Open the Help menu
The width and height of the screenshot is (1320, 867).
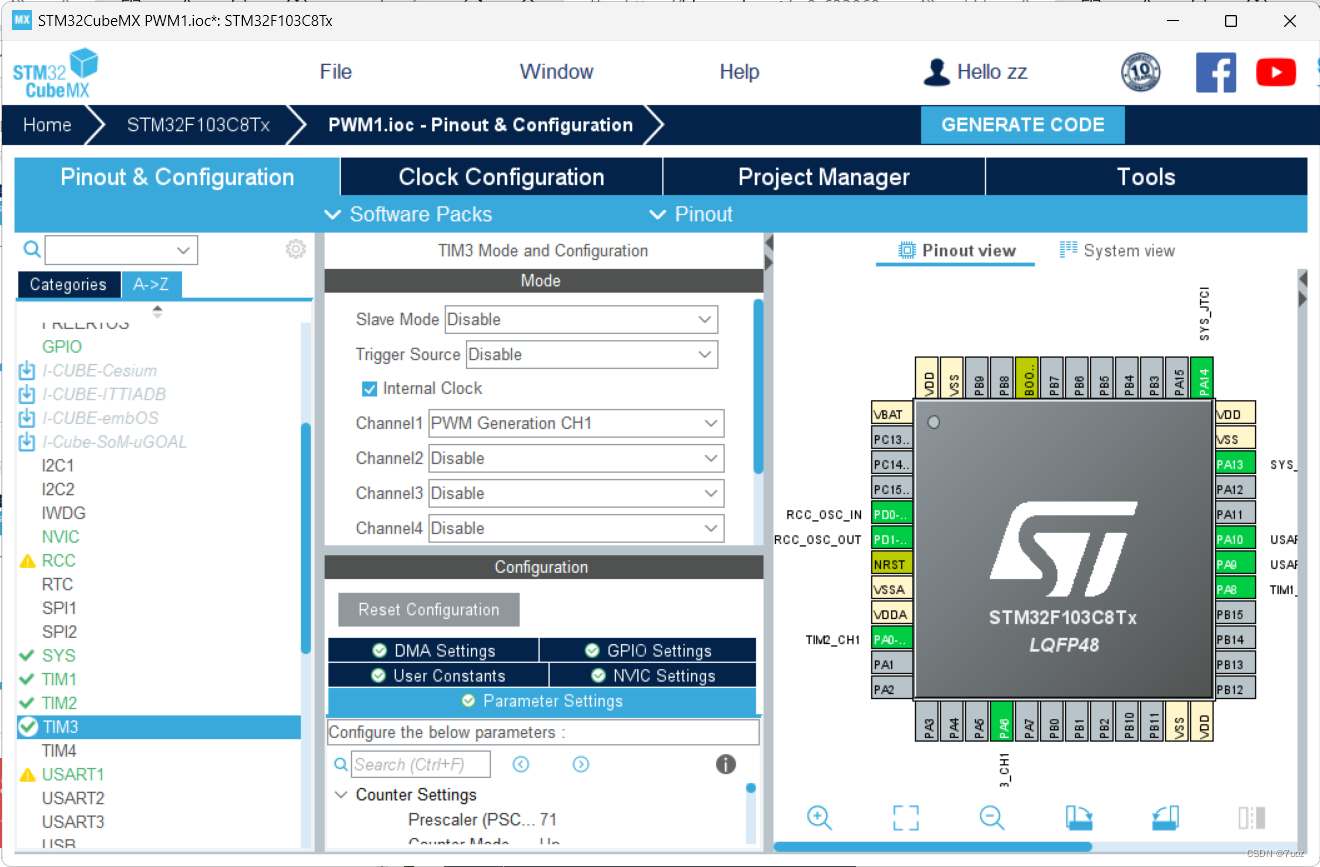click(740, 72)
